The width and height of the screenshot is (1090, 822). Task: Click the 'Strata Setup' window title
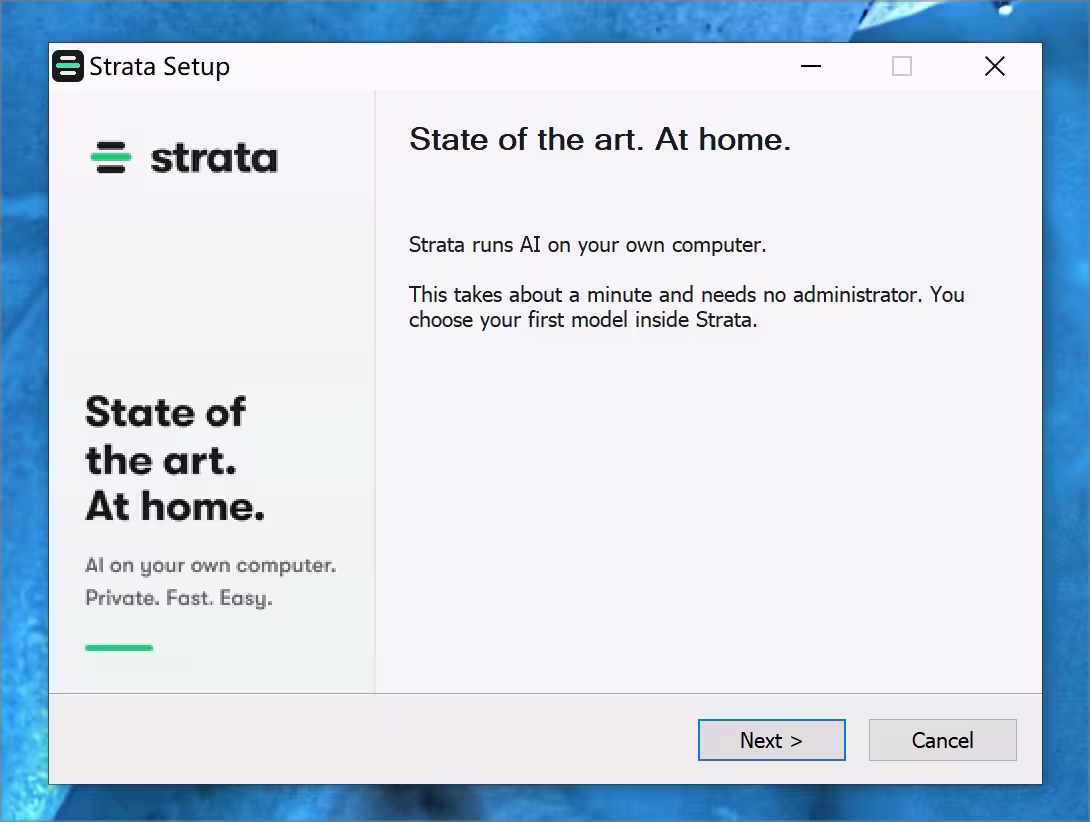click(x=160, y=67)
